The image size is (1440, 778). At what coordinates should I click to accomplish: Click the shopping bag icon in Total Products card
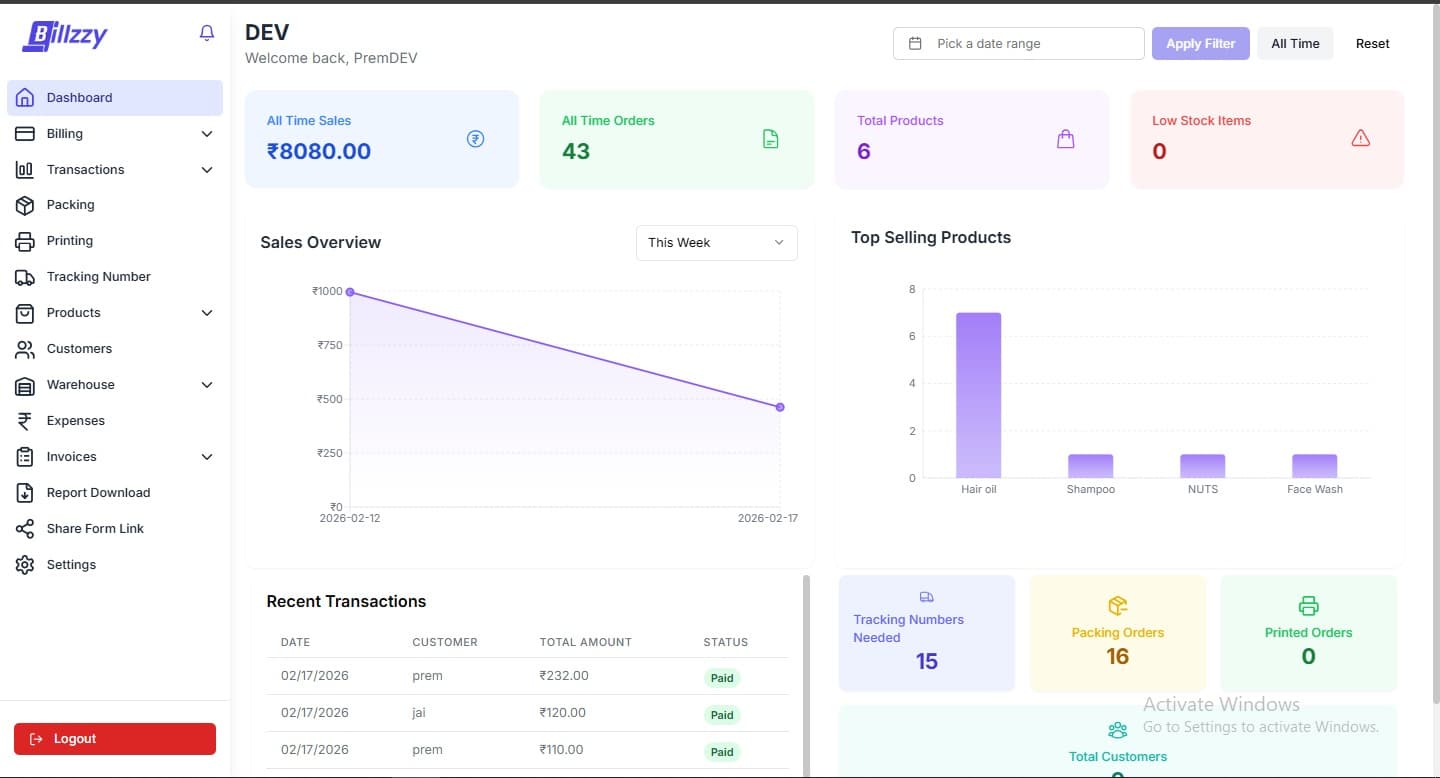pos(1066,139)
